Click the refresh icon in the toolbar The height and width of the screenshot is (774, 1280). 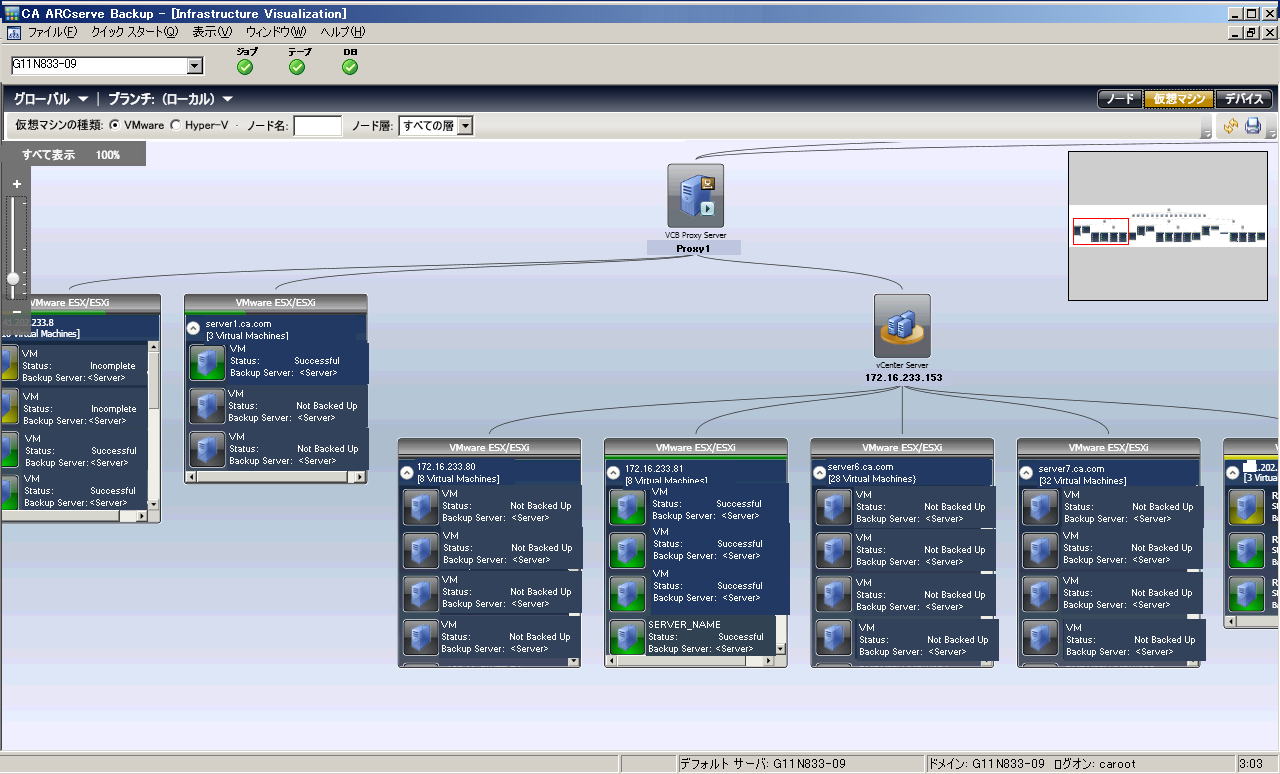[x=1230, y=127]
